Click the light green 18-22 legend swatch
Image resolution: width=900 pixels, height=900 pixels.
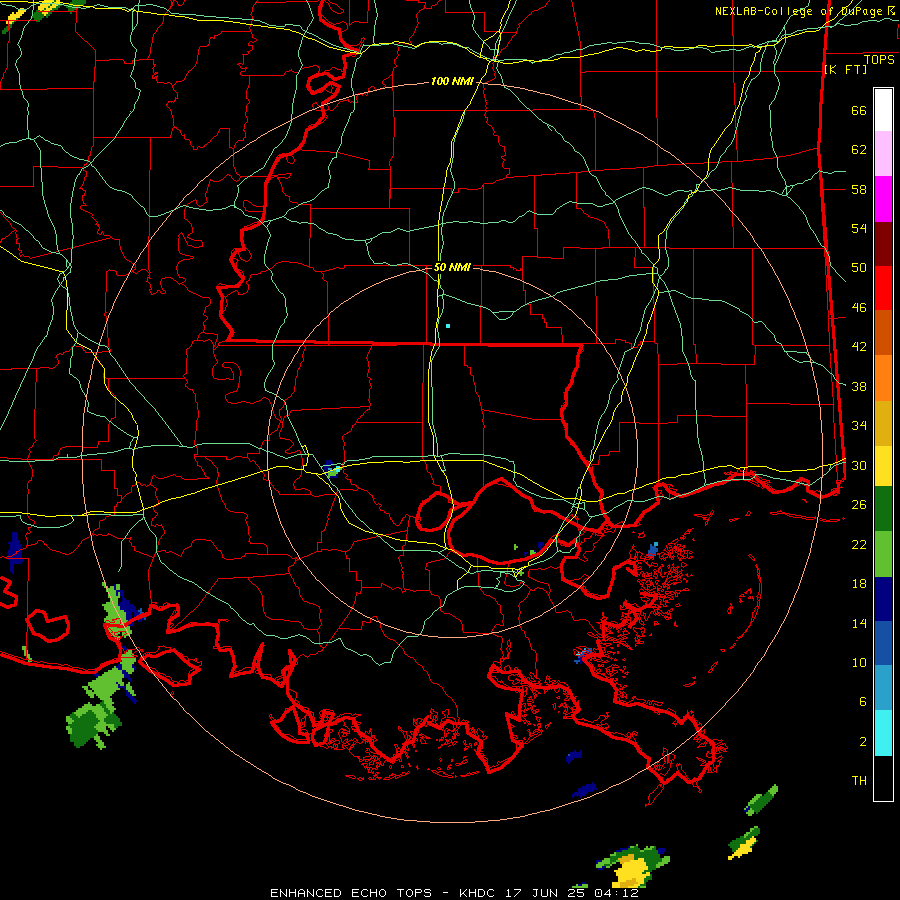click(x=883, y=554)
